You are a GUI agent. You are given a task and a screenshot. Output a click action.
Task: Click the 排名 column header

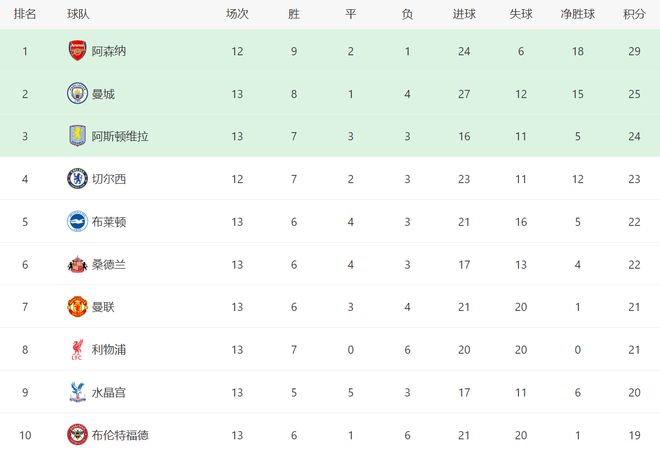26,14
